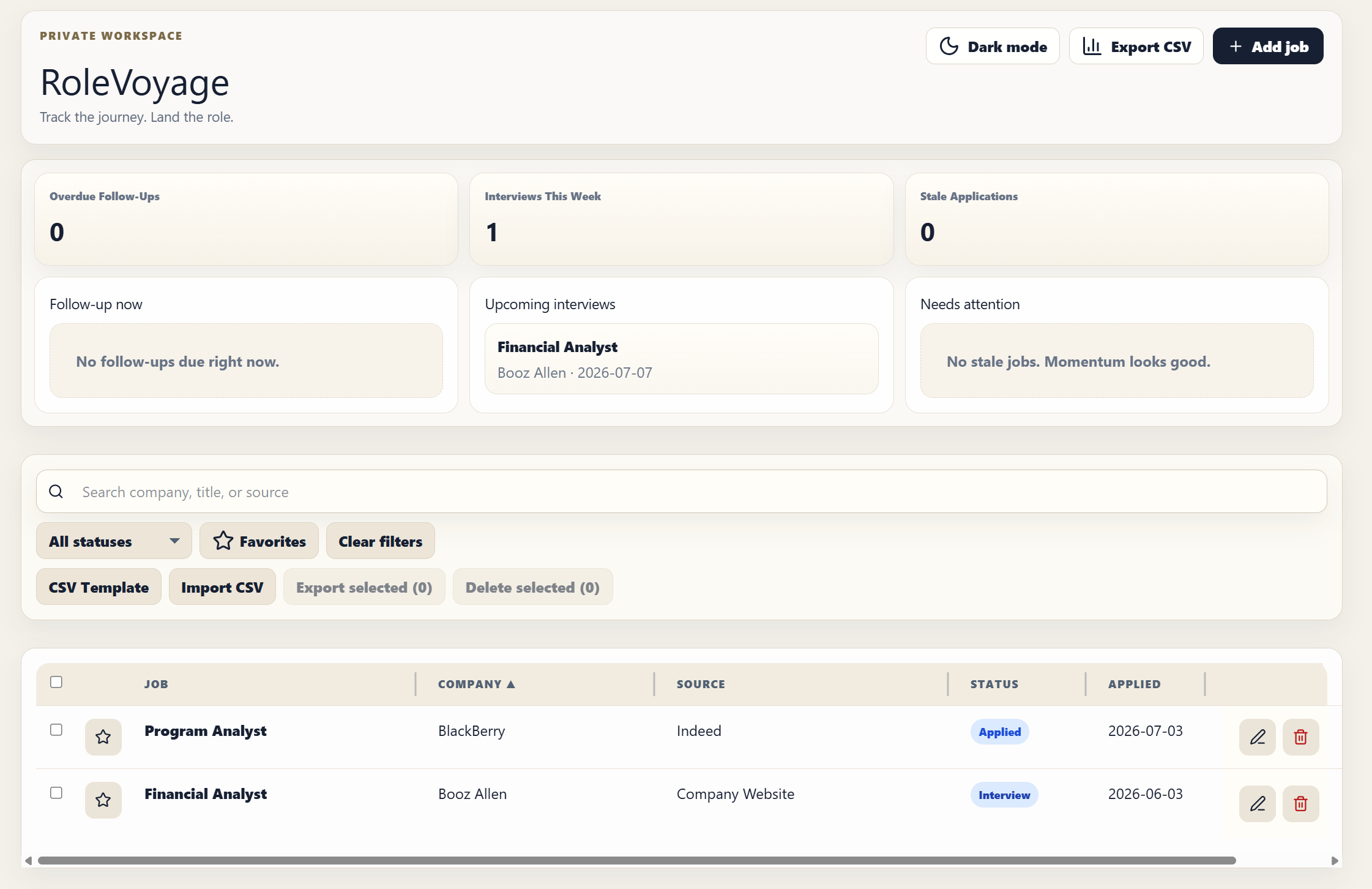This screenshot has height=889, width=1372.
Task: Click the BlackBerry company cell
Action: click(471, 730)
